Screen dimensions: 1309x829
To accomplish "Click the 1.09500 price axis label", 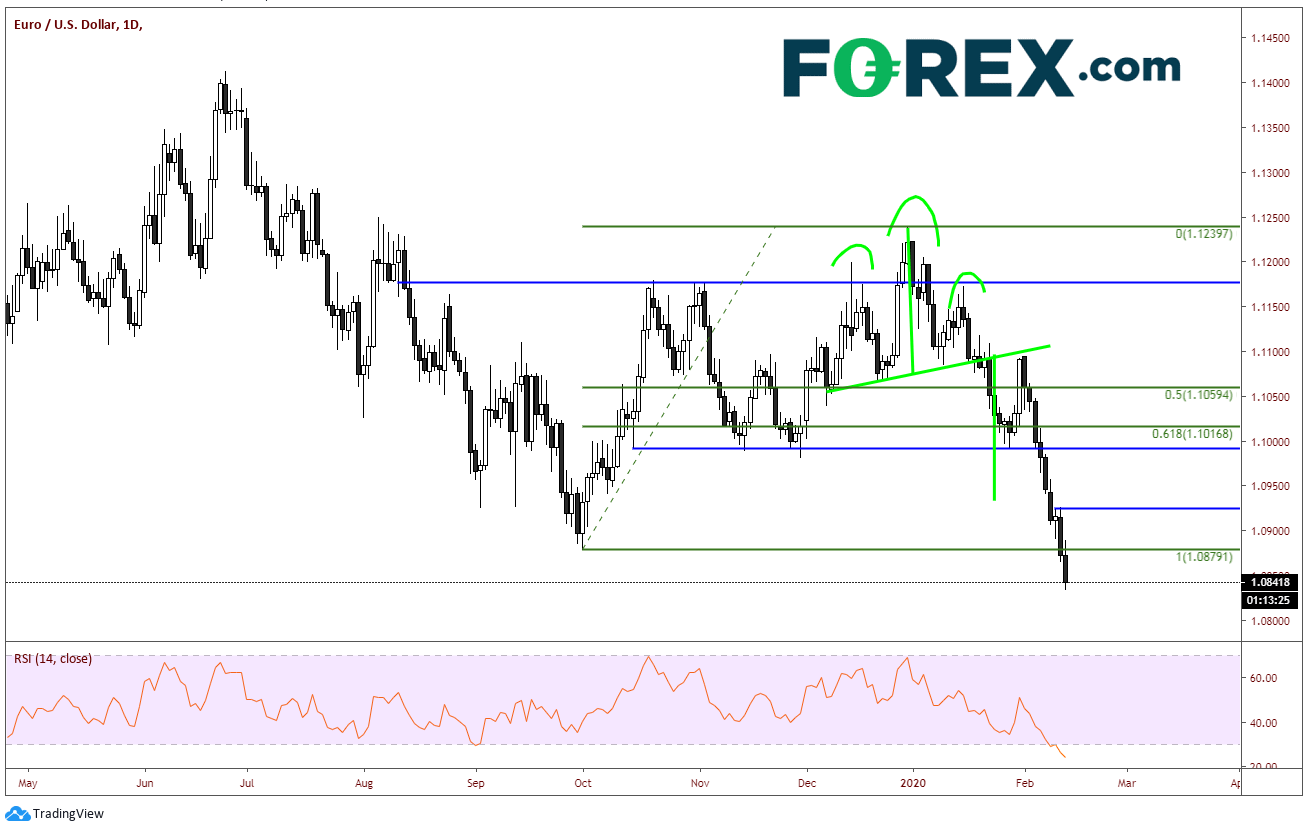I will pyautogui.click(x=1268, y=487).
